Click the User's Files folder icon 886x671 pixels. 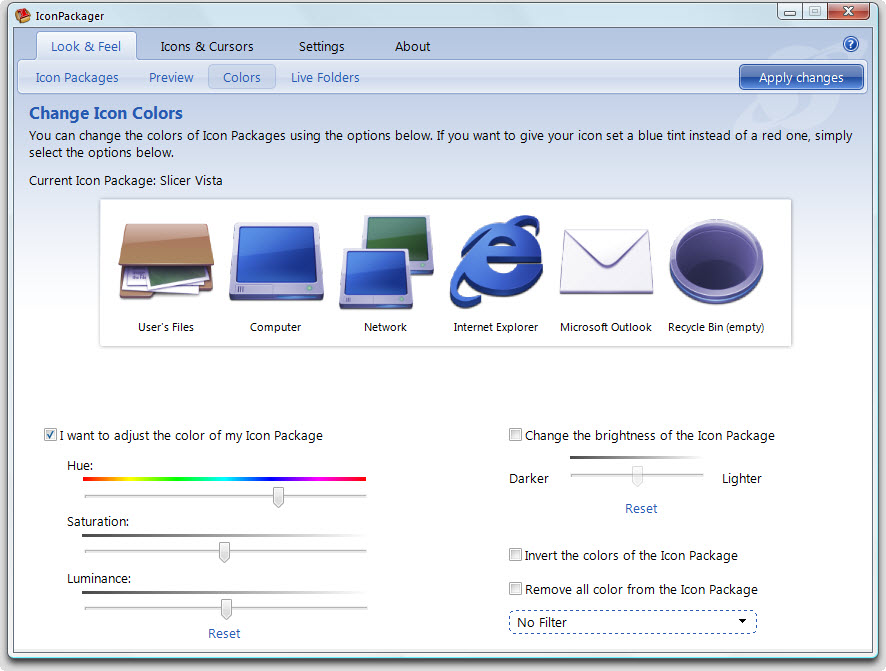166,260
